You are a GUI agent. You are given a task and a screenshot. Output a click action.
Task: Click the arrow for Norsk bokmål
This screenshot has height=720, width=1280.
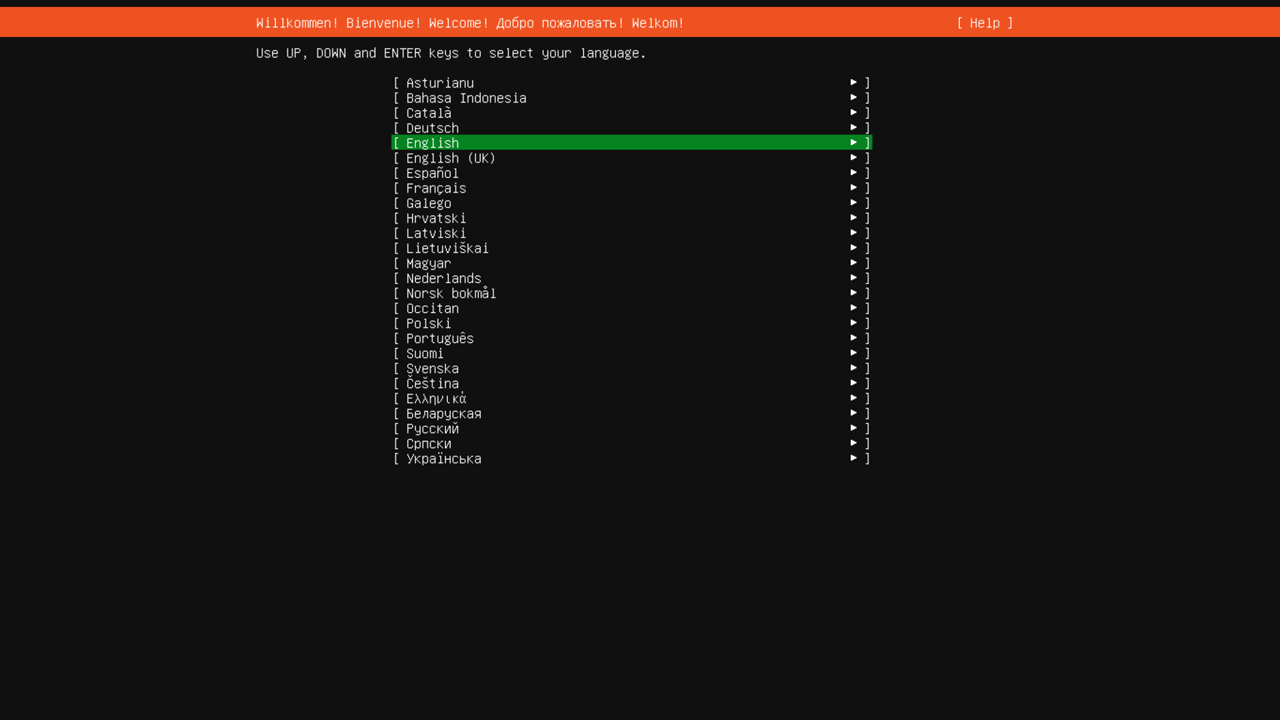click(x=854, y=293)
